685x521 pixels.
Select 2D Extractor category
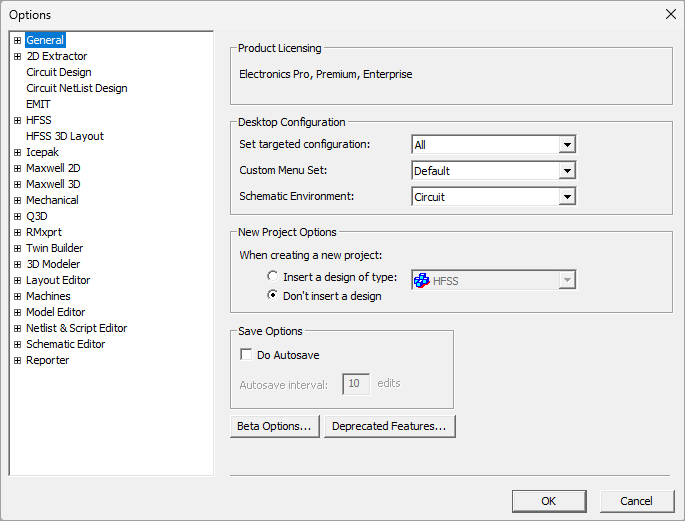coord(56,56)
